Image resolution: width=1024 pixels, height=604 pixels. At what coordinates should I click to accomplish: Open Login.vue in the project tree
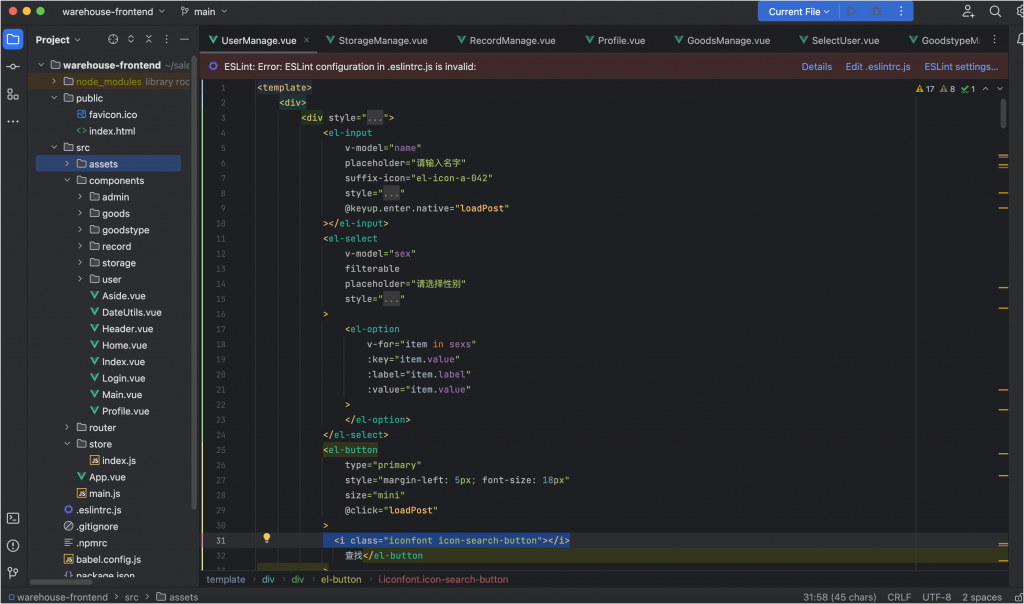coord(123,378)
